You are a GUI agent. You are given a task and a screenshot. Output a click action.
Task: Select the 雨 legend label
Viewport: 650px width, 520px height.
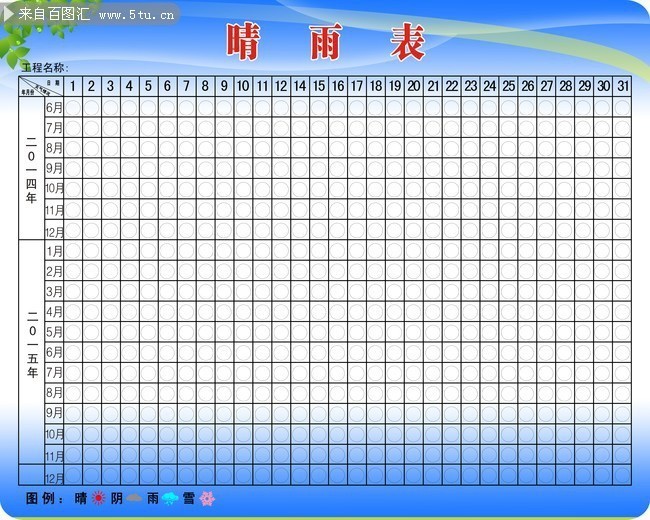(153, 498)
